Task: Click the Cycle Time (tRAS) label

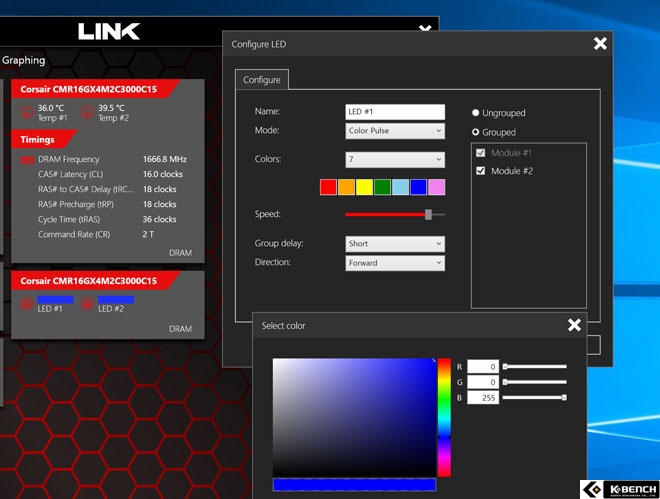Action: click(69, 219)
